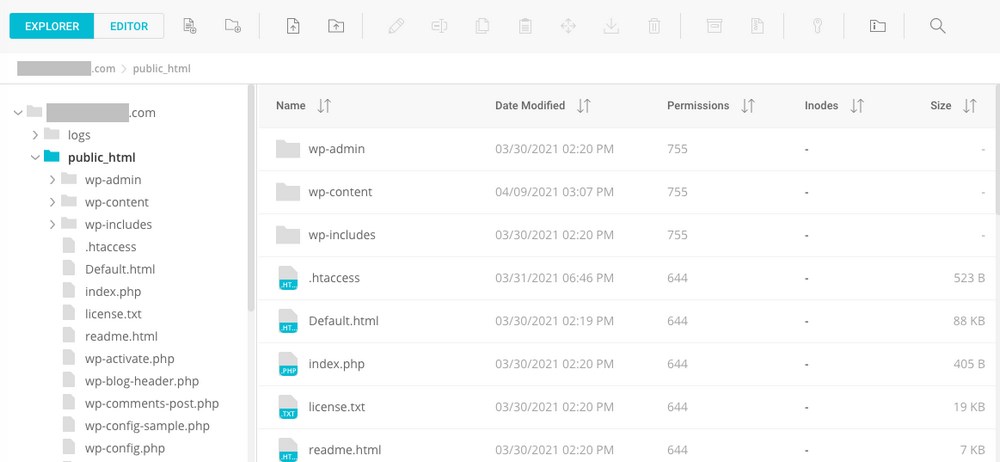Click the Delete trash icon
This screenshot has width=1000, height=462.
tap(654, 26)
